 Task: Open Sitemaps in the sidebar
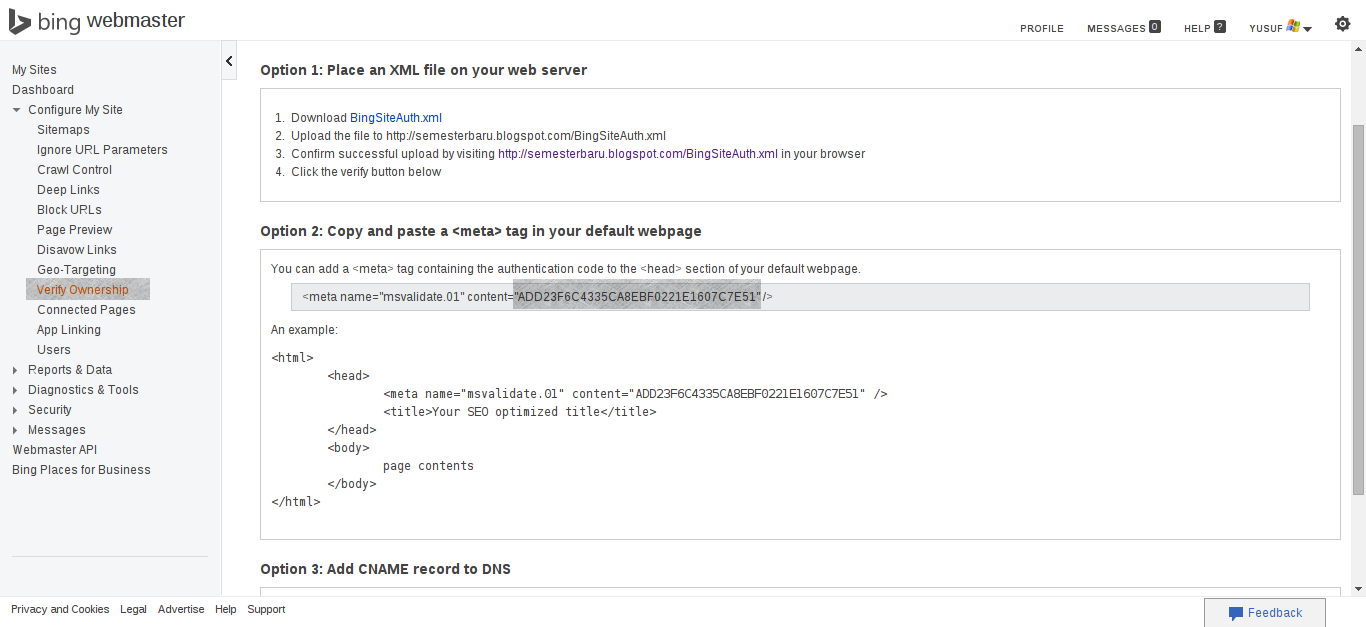(63, 130)
